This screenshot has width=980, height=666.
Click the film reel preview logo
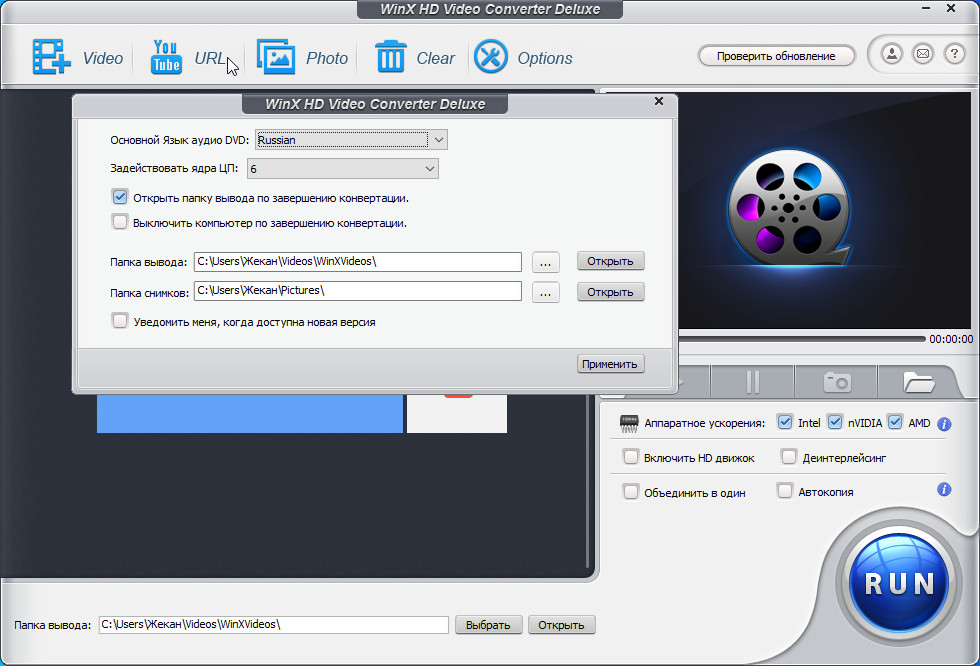pyautogui.click(x=789, y=208)
